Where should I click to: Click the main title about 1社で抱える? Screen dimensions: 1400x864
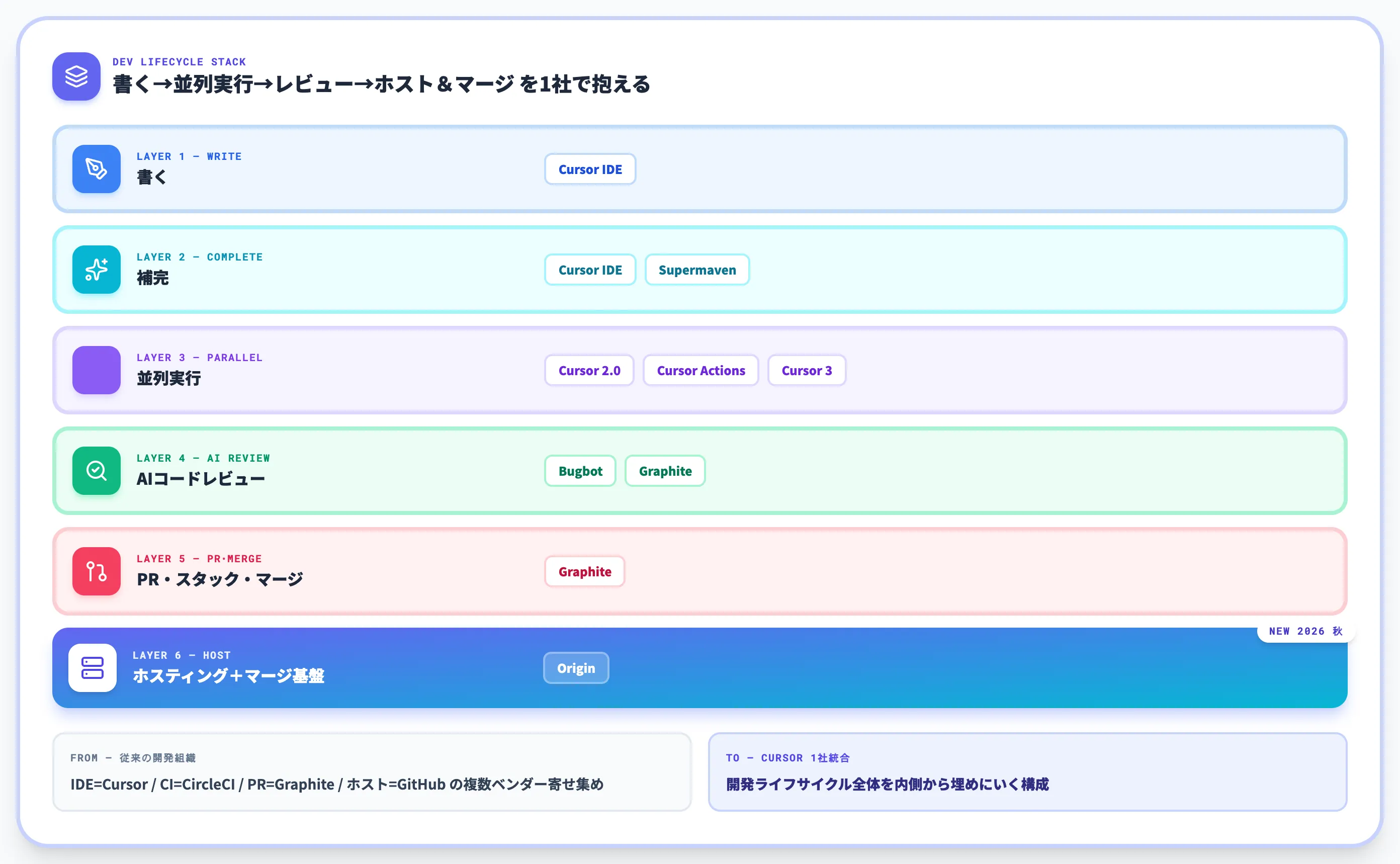click(x=381, y=84)
